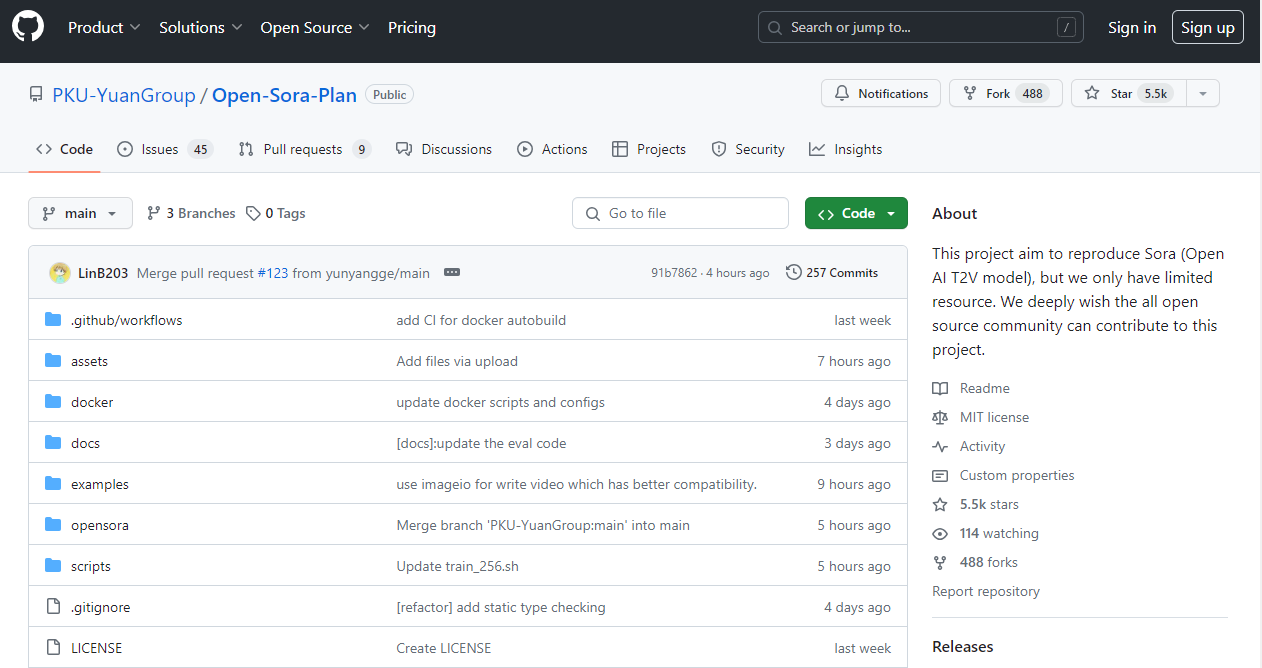Open the green Code dropdown button
The height and width of the screenshot is (668, 1262).
[856, 214]
